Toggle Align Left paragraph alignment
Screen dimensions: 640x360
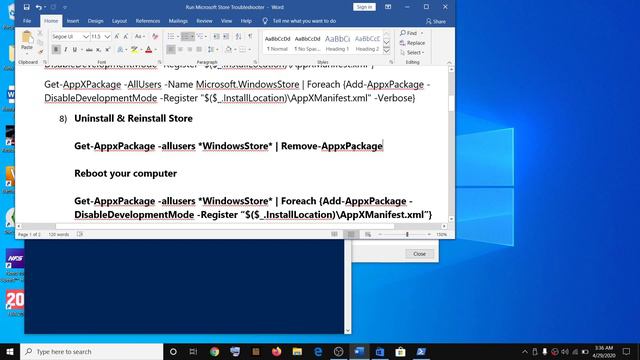point(171,49)
